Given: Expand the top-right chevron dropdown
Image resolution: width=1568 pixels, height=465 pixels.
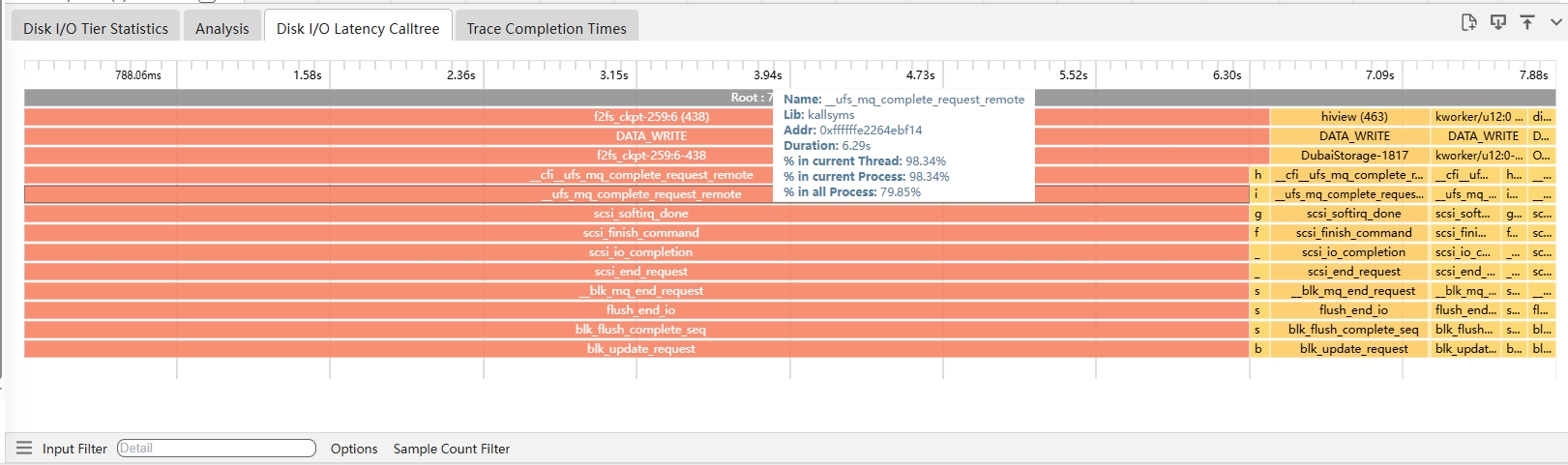Looking at the screenshot, I should click(1556, 22).
